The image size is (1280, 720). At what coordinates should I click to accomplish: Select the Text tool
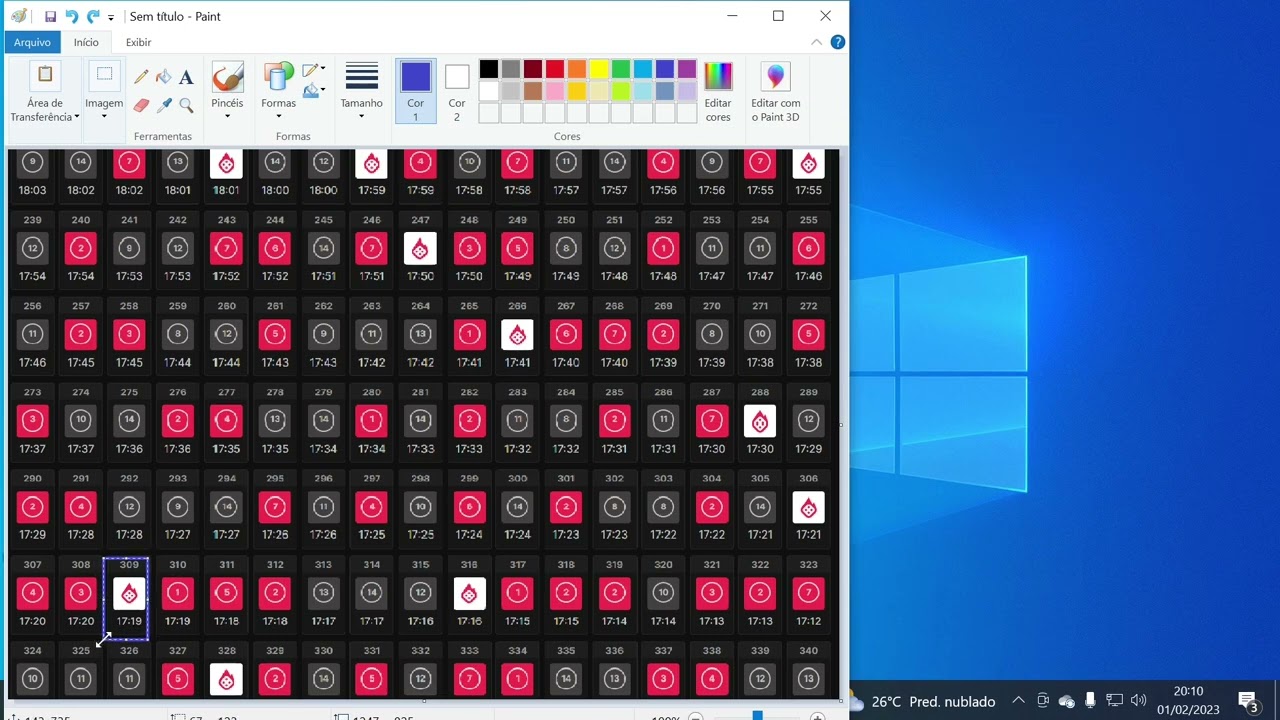pos(186,77)
